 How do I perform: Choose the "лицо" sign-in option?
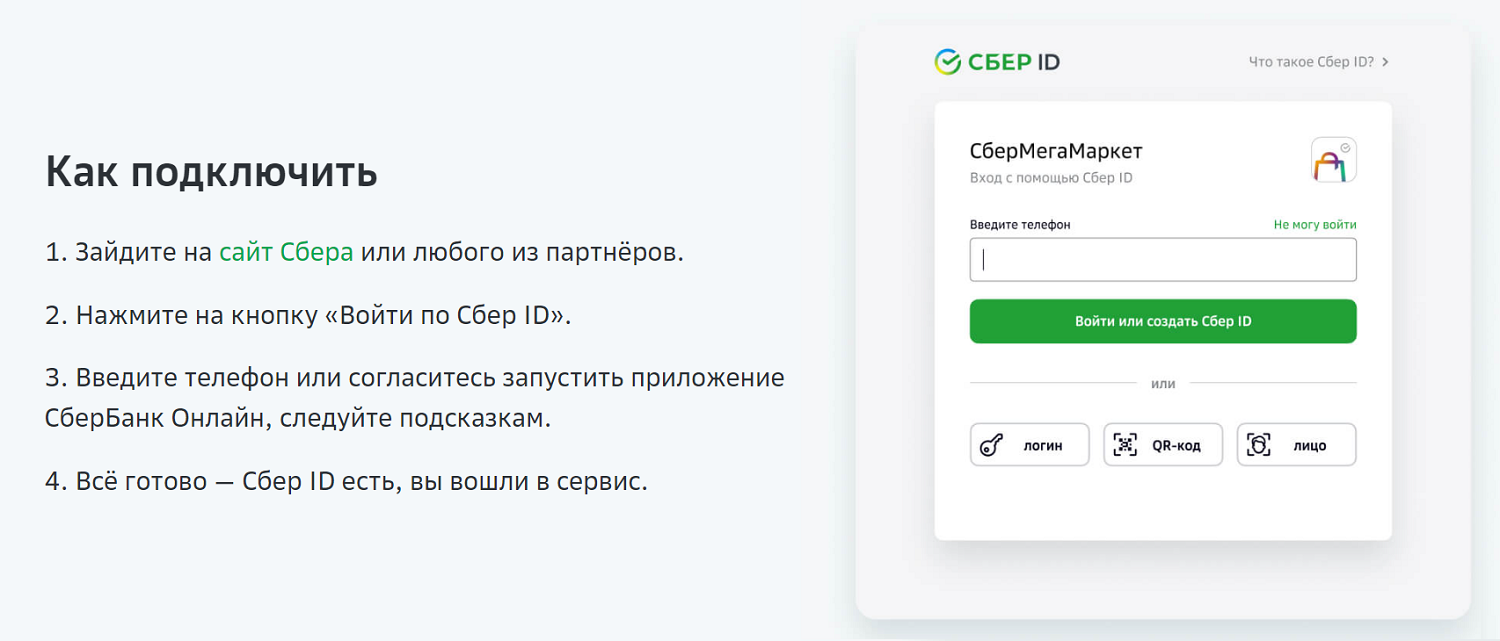pos(1309,446)
